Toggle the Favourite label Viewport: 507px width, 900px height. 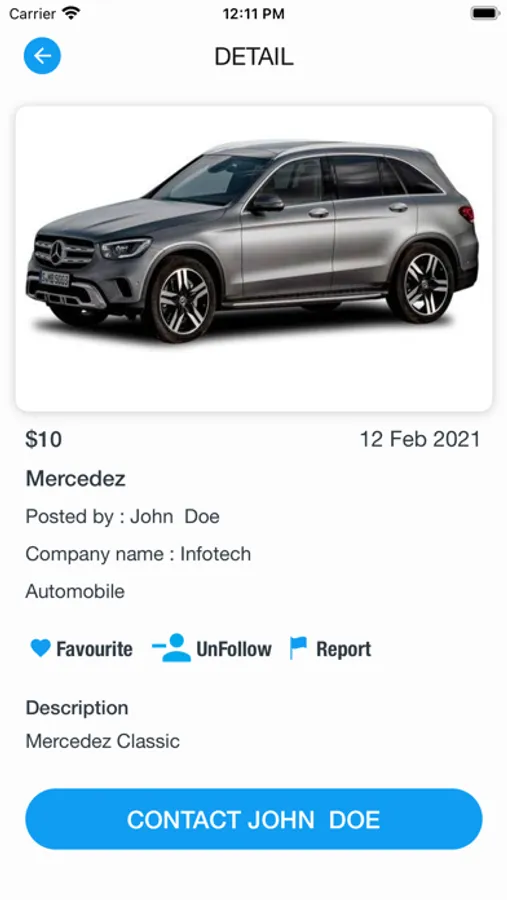click(x=94, y=649)
